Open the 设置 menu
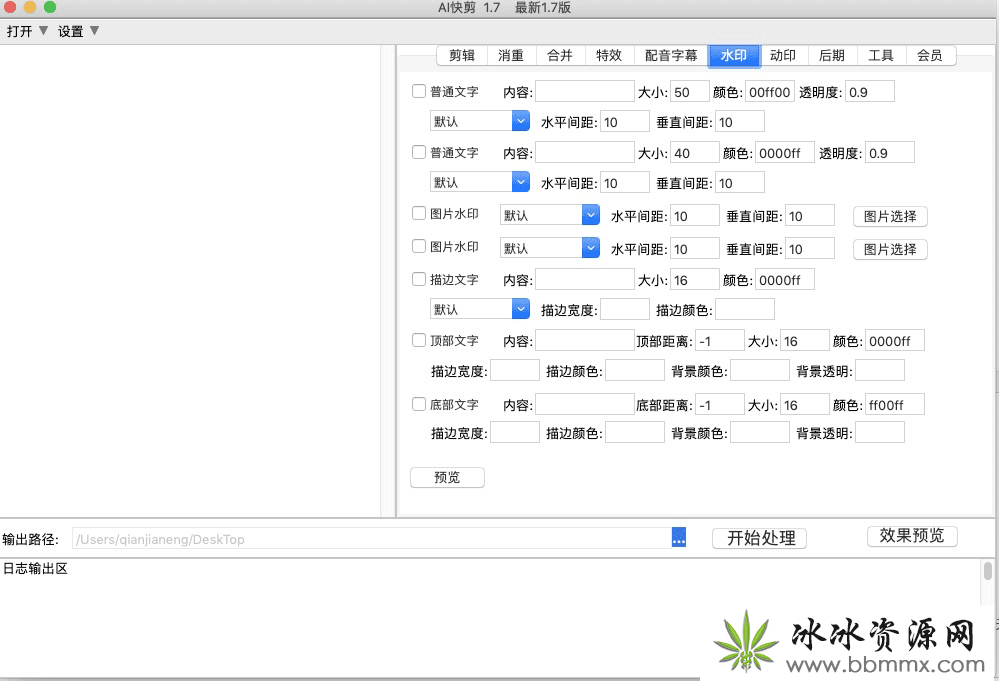Image resolution: width=999 pixels, height=681 pixels. [78, 31]
